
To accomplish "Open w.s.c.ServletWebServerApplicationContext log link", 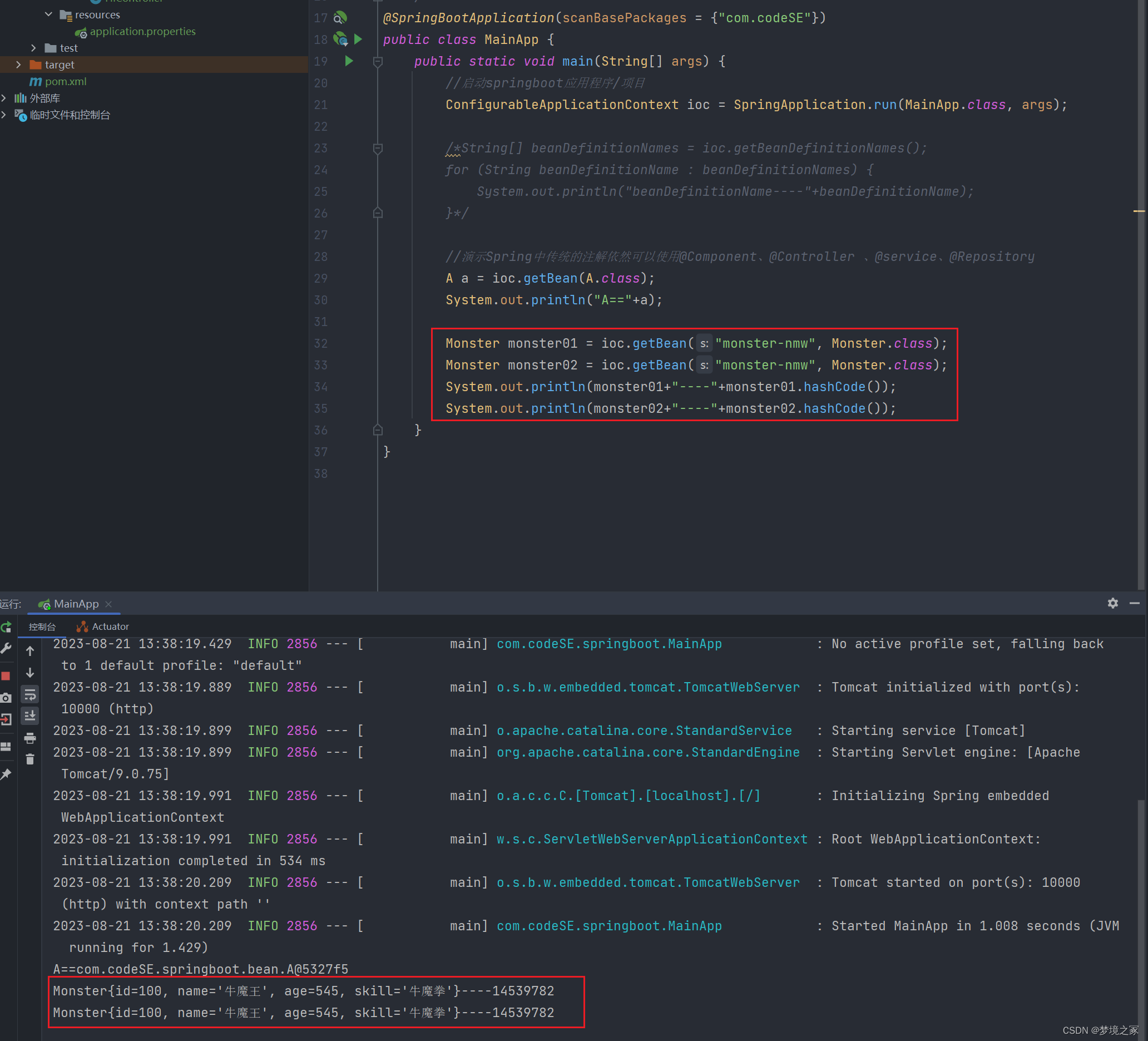I will (x=652, y=838).
